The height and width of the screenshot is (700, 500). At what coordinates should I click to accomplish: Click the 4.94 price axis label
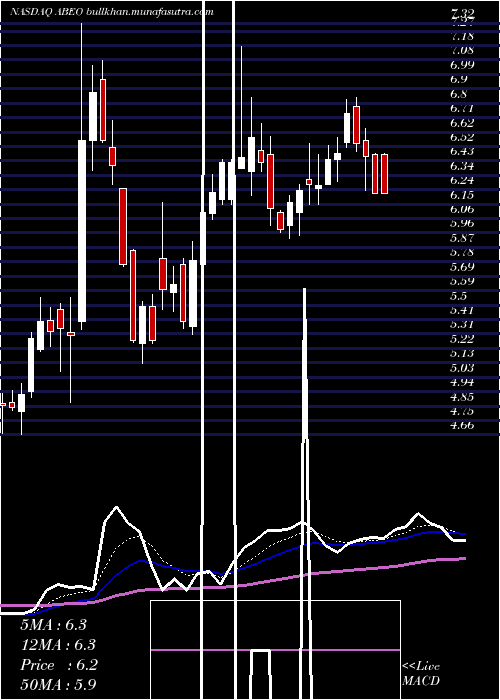462,382
